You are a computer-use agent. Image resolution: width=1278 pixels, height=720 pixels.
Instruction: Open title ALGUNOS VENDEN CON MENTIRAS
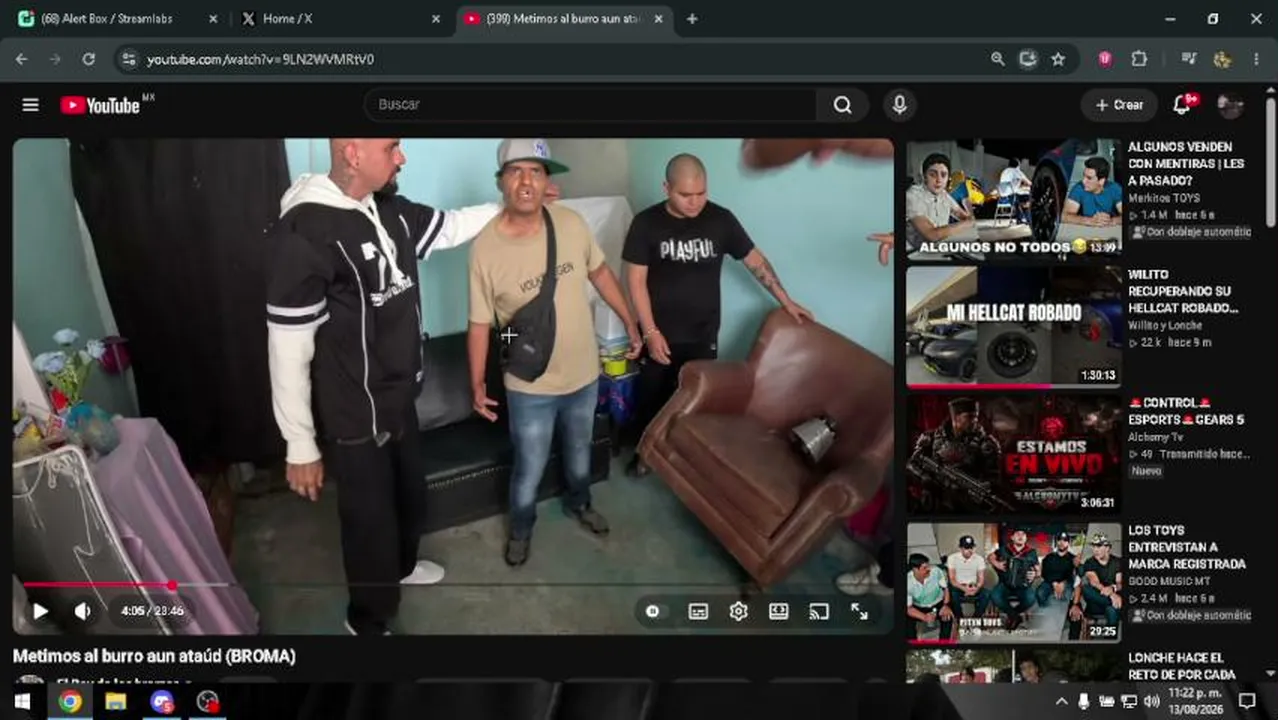click(1186, 164)
